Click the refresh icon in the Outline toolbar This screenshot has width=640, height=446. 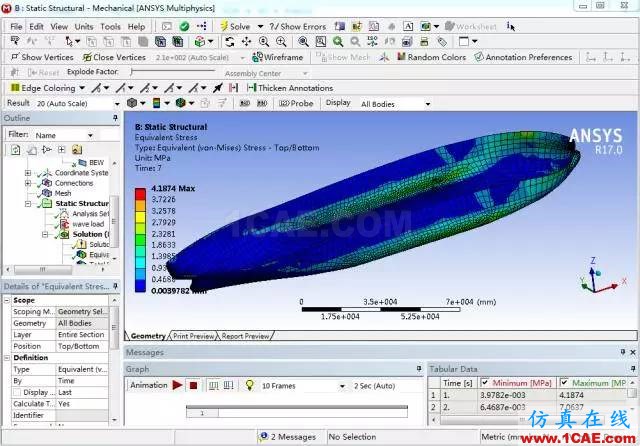tap(16, 150)
